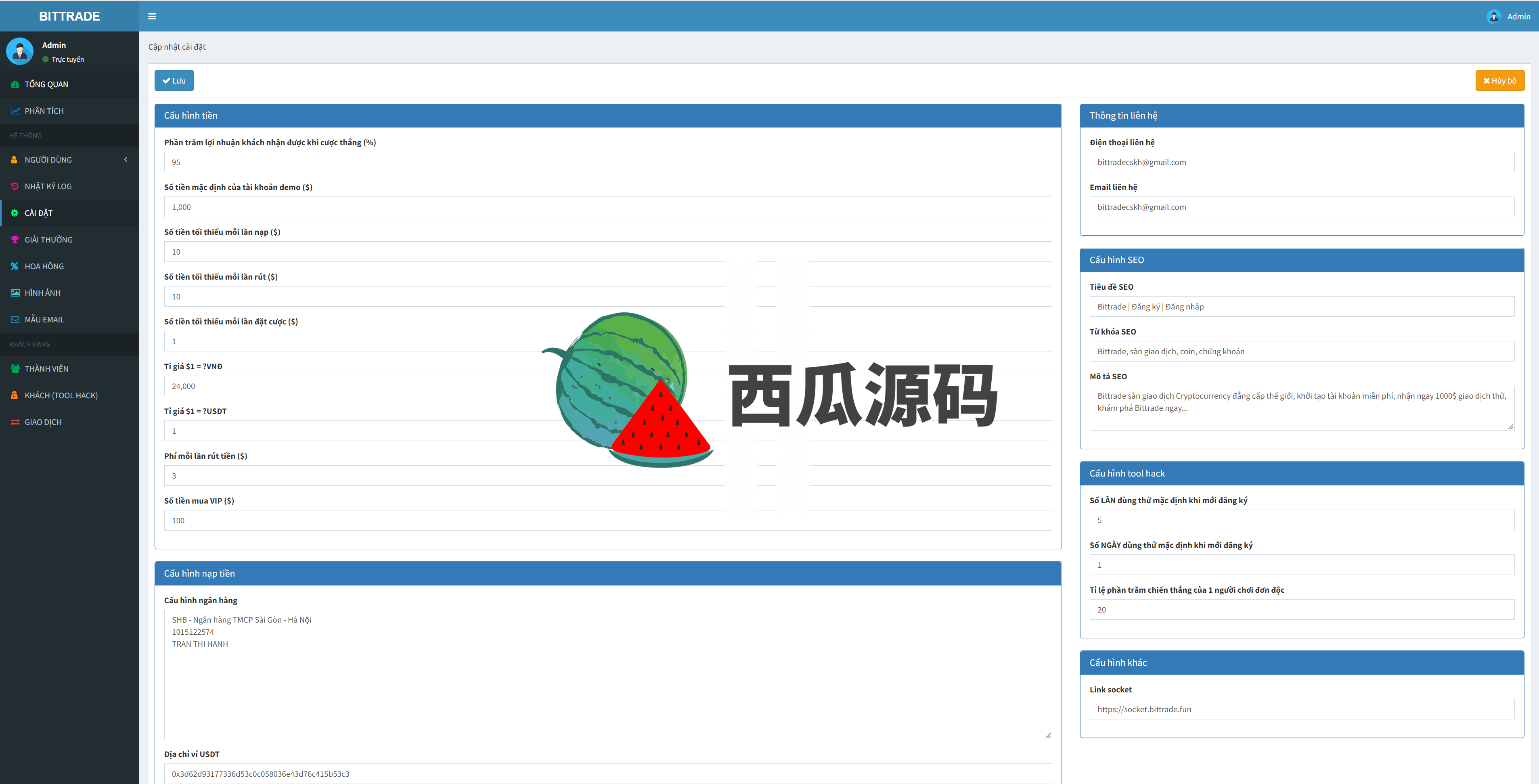Click the GIAO DỊCH exchange arrows icon
1539x784 pixels.
tap(15, 422)
